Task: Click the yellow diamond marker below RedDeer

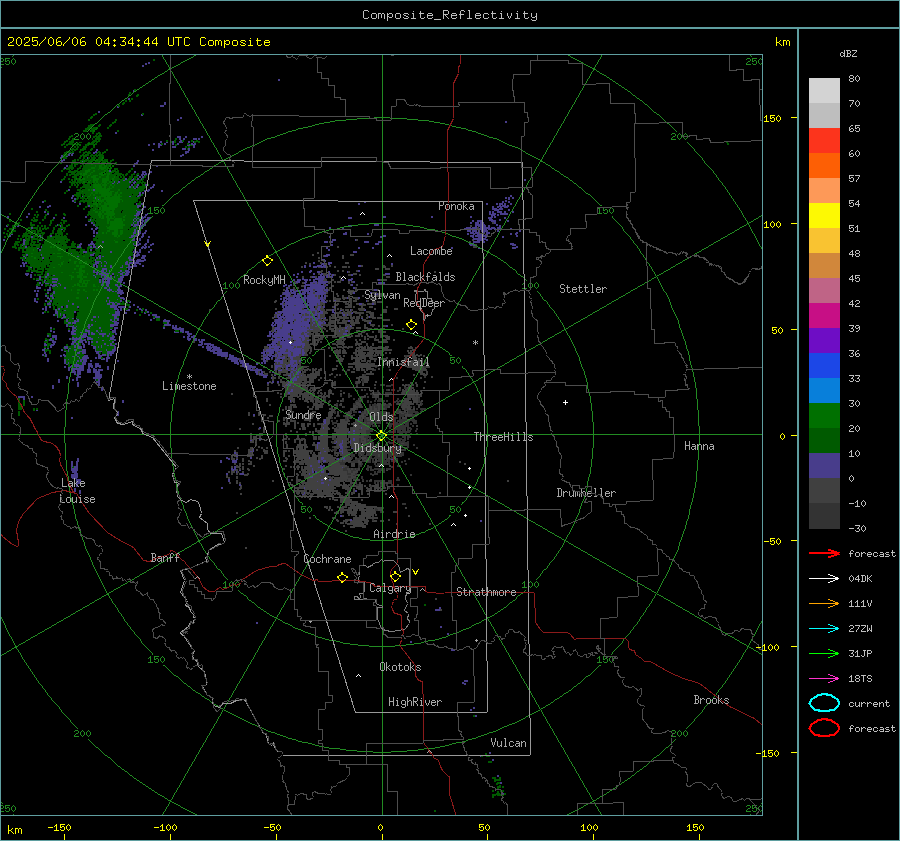Action: coord(411,325)
